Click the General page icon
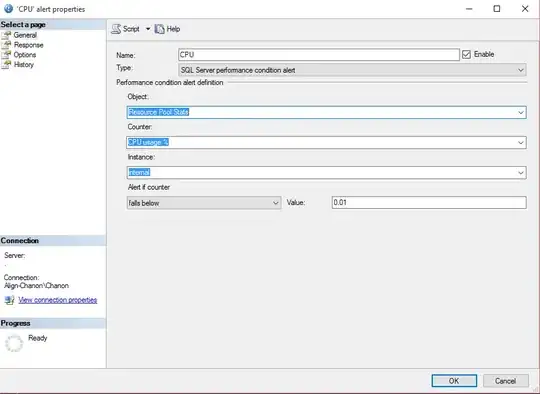 (x=6, y=35)
